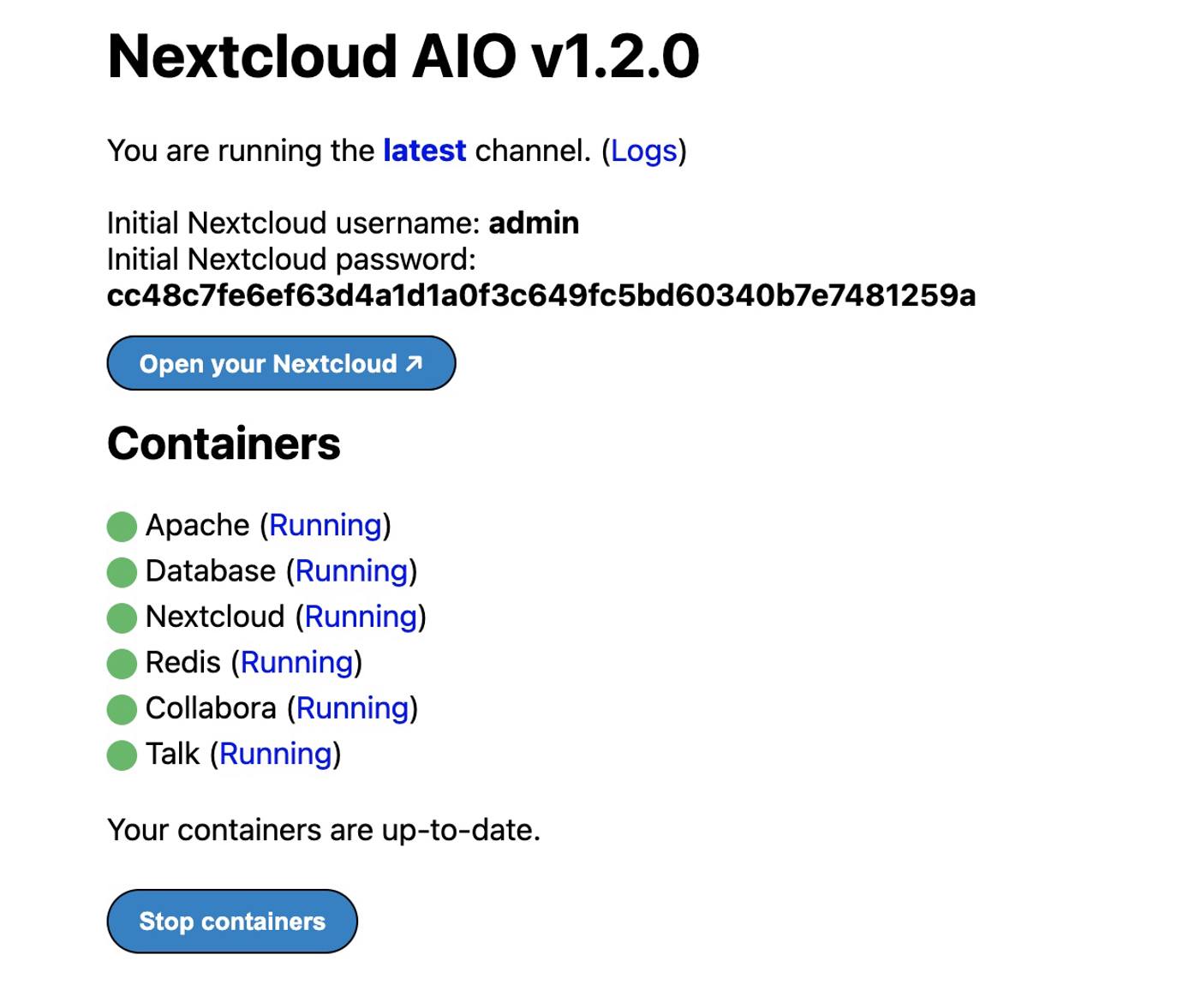This screenshot has height=1008, width=1189.
Task: Click the green status indicator beside Collabora
Action: (x=120, y=709)
